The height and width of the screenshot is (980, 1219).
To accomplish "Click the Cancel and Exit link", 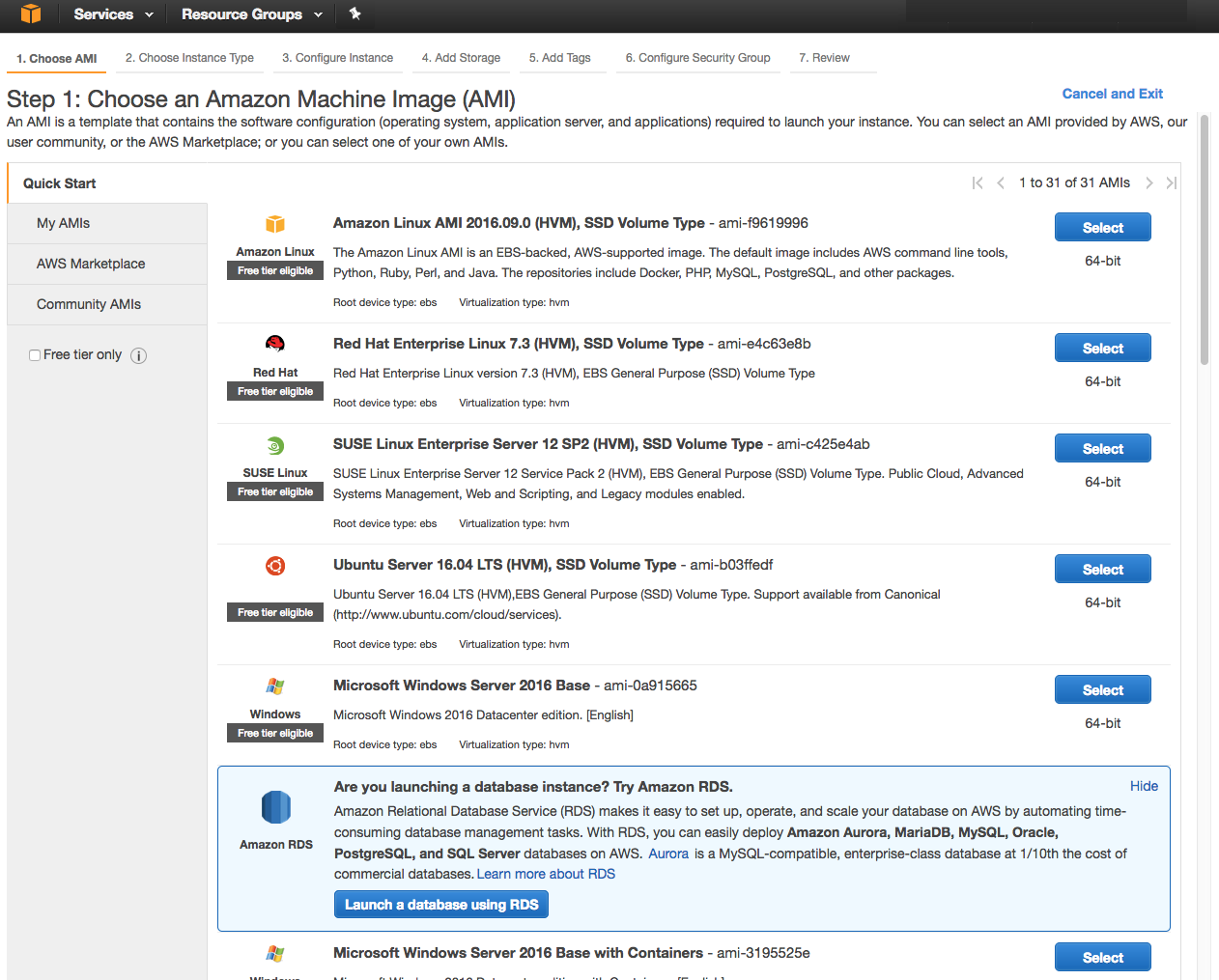I will [x=1112, y=94].
